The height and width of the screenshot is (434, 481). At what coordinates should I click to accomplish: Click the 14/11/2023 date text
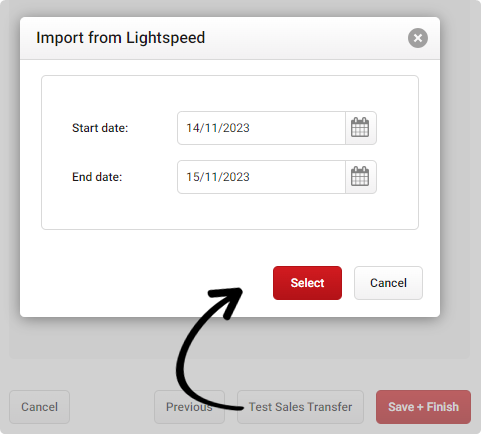coord(218,128)
